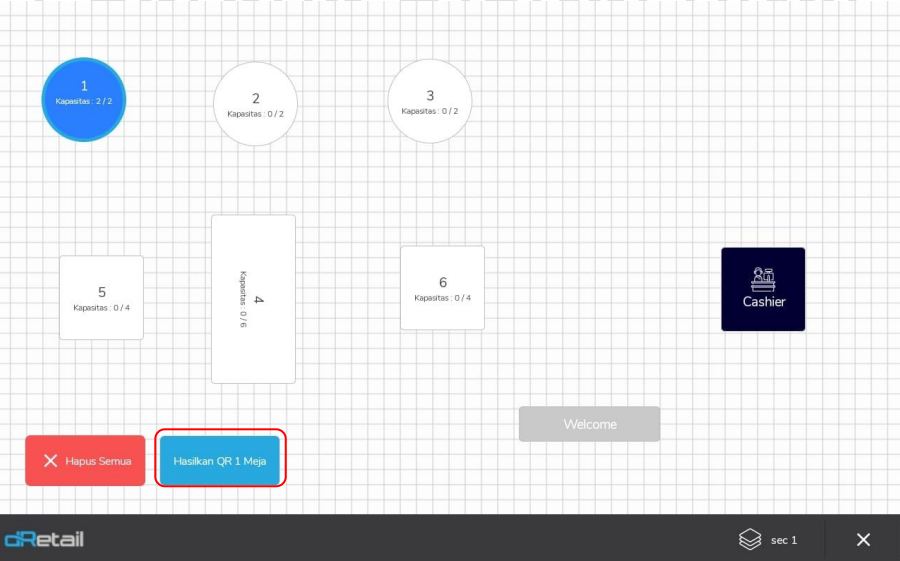This screenshot has width=900, height=561.
Task: Click the Welcome entrance label
Action: click(589, 424)
